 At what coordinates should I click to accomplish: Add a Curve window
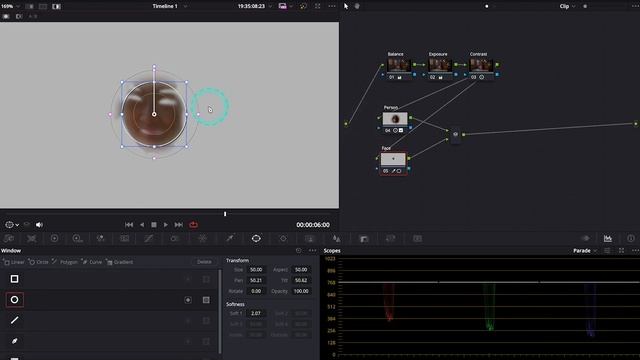(x=92, y=262)
